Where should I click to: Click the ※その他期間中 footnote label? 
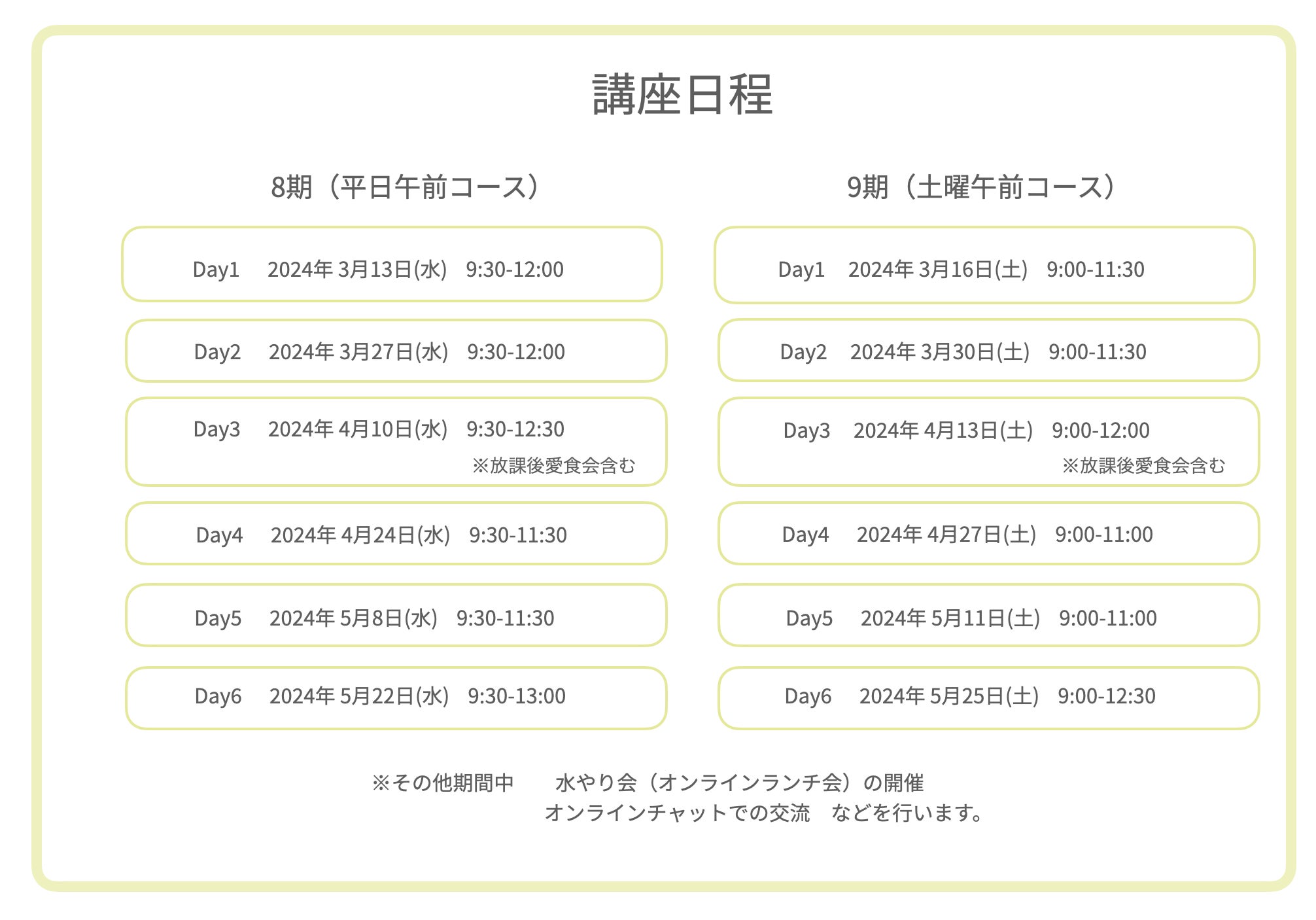coord(443,783)
